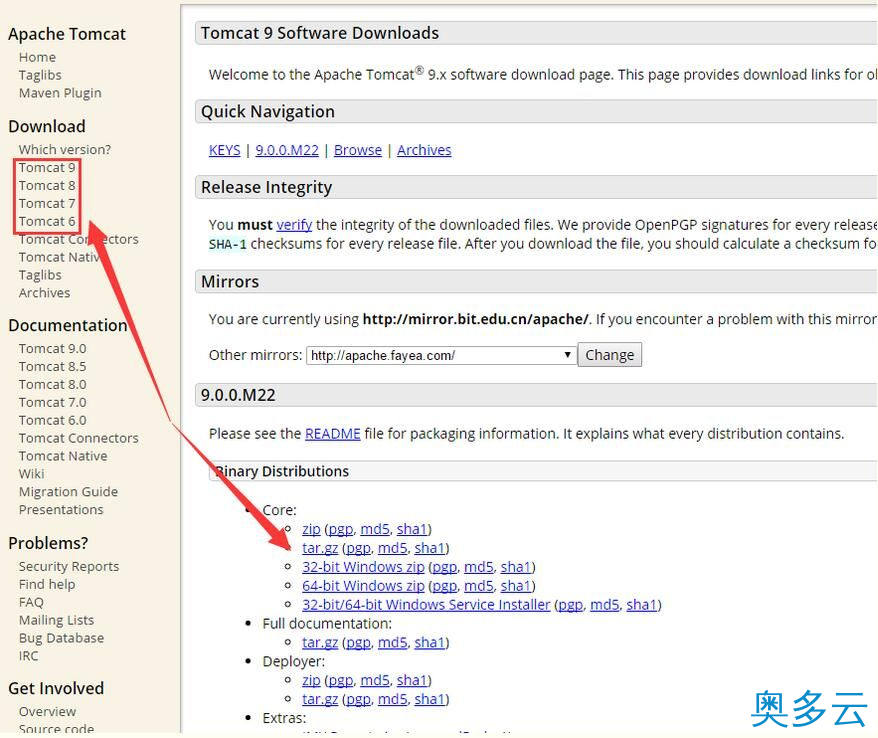Download Core tar.gz distribution
Viewport: 878px width, 738px height.
pos(320,548)
